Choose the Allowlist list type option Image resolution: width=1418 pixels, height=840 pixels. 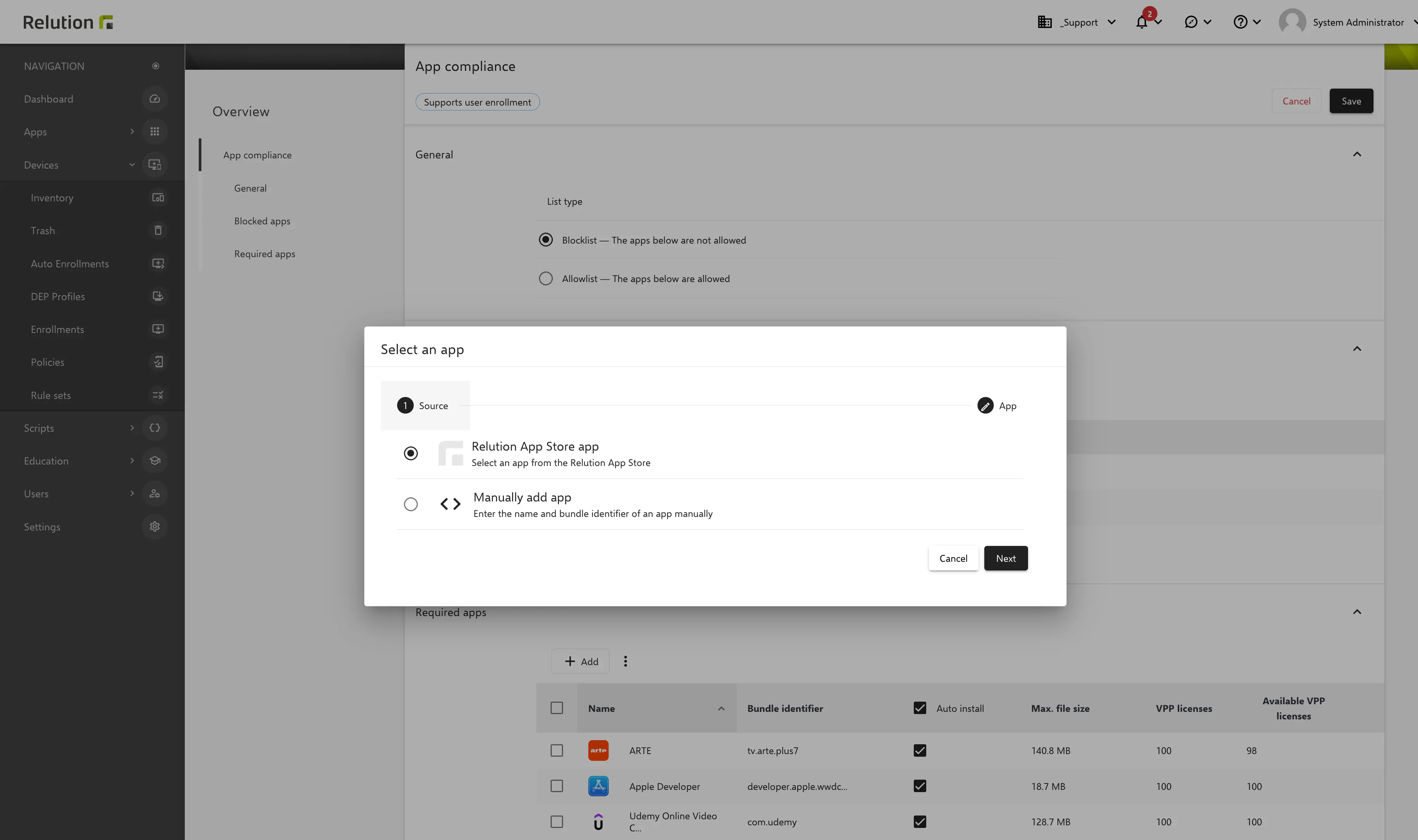pyautogui.click(x=545, y=278)
